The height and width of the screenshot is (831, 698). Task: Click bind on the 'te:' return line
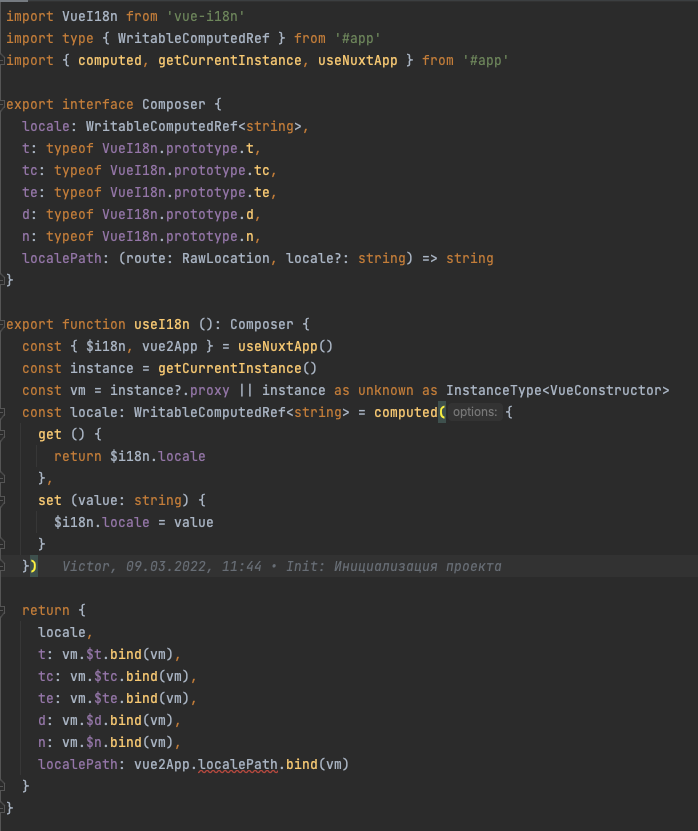coord(142,699)
